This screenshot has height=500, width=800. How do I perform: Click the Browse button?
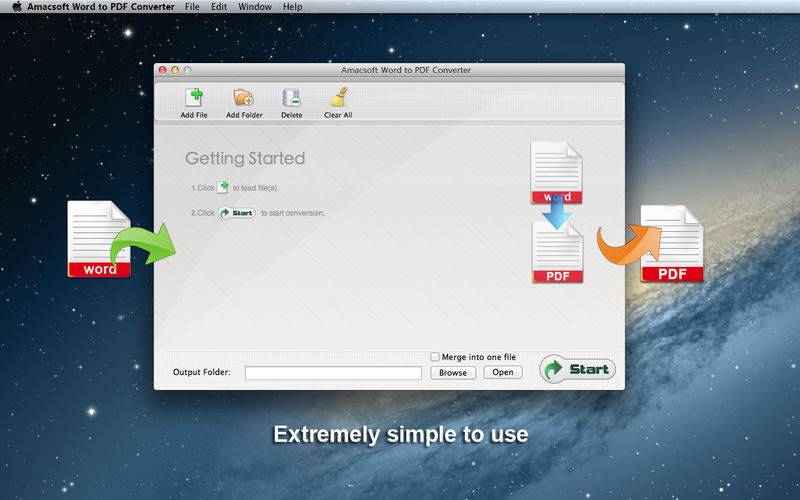pyautogui.click(x=453, y=373)
